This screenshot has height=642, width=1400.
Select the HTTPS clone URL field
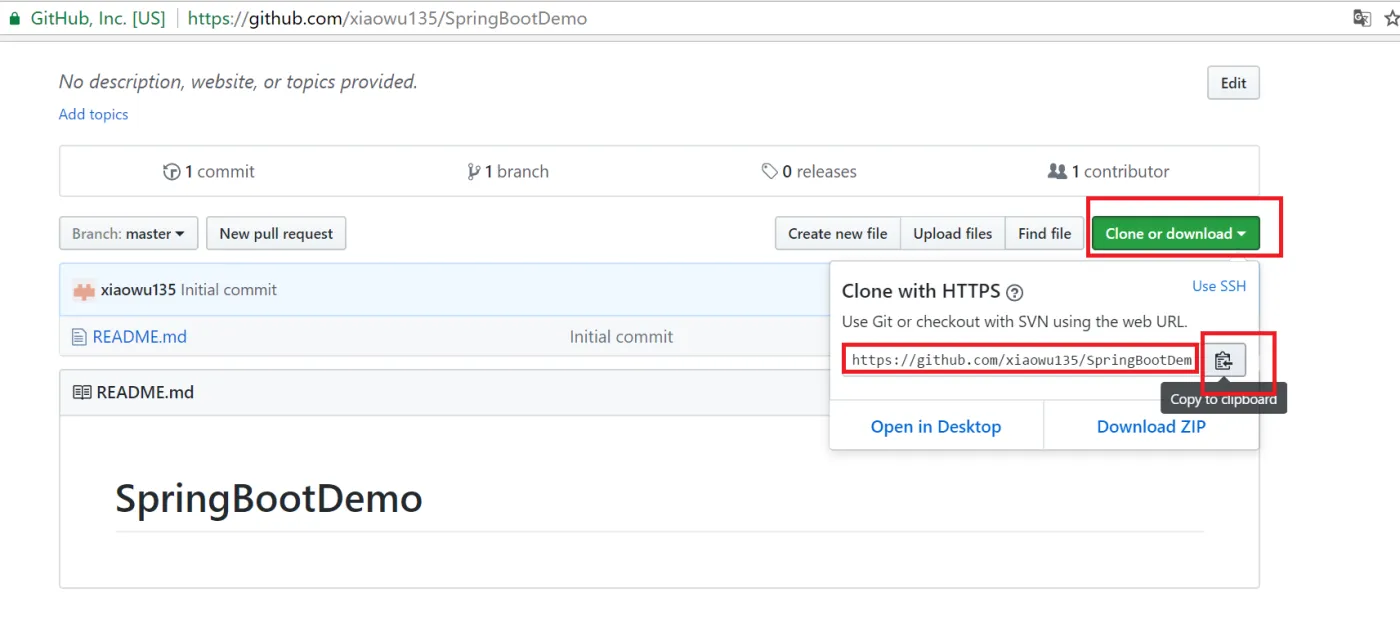tap(1020, 360)
